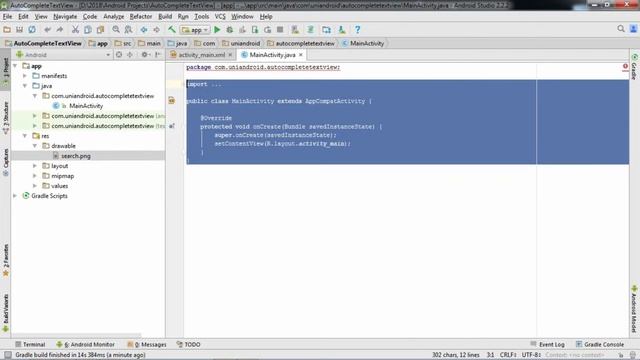Toggle the Build Variants side panel

click(x=6, y=313)
